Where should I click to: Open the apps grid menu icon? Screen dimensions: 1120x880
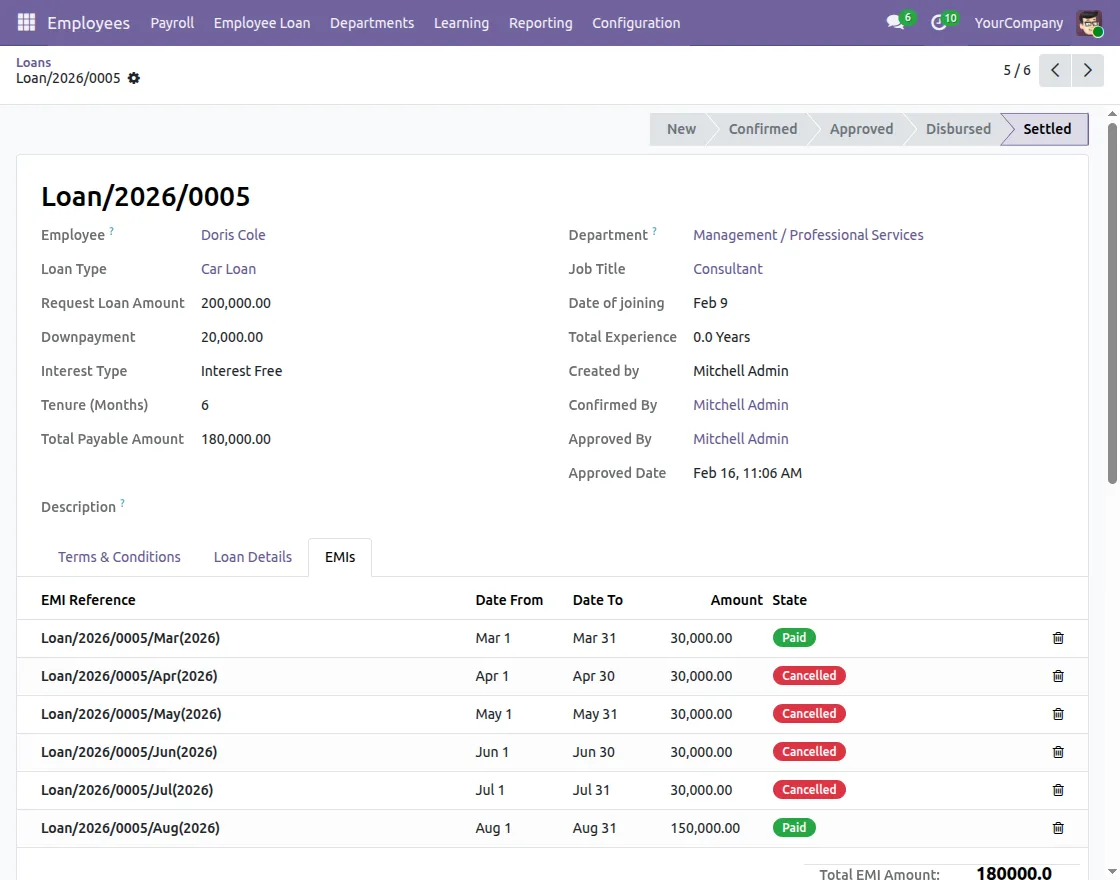26,22
